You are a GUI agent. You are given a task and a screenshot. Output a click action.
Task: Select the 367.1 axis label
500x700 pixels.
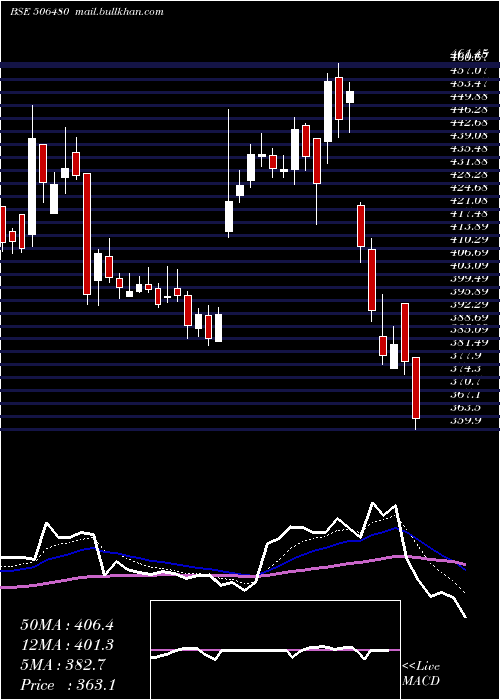pos(466,395)
